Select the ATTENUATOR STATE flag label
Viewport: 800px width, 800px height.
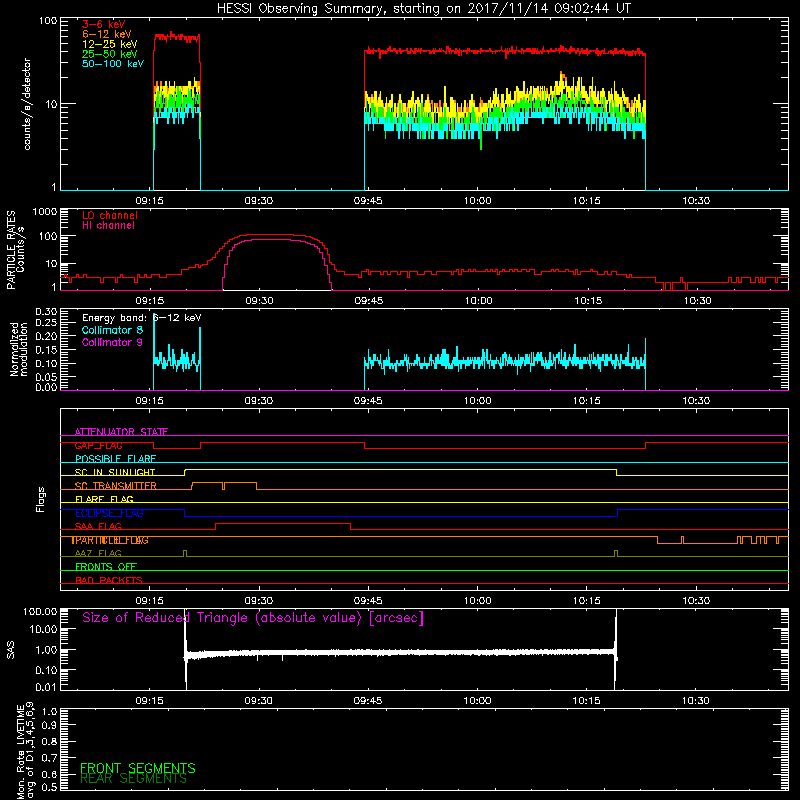tap(121, 432)
